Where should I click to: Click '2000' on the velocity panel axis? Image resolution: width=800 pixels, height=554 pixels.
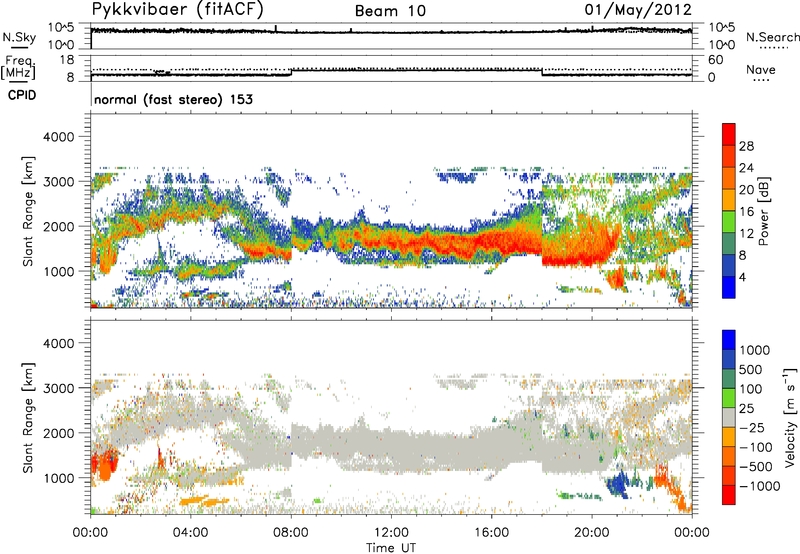tap(59, 433)
